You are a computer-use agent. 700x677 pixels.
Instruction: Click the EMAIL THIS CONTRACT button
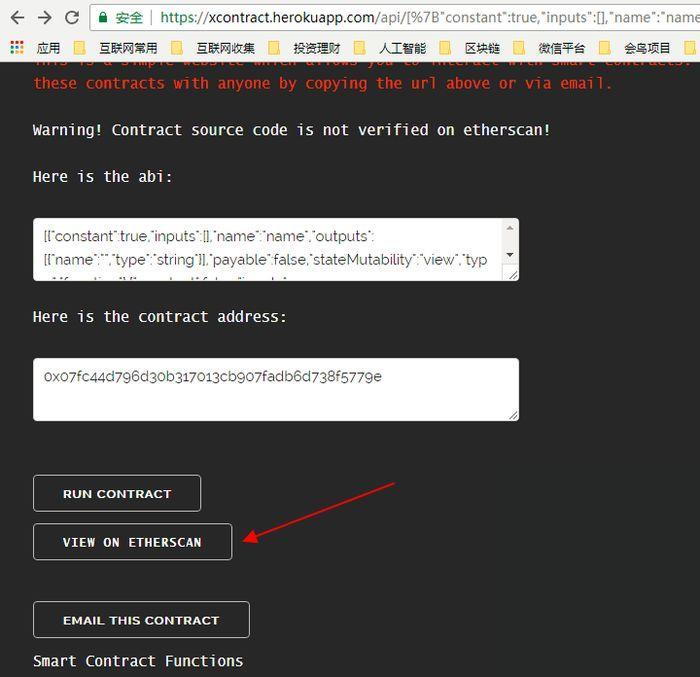[x=141, y=620]
